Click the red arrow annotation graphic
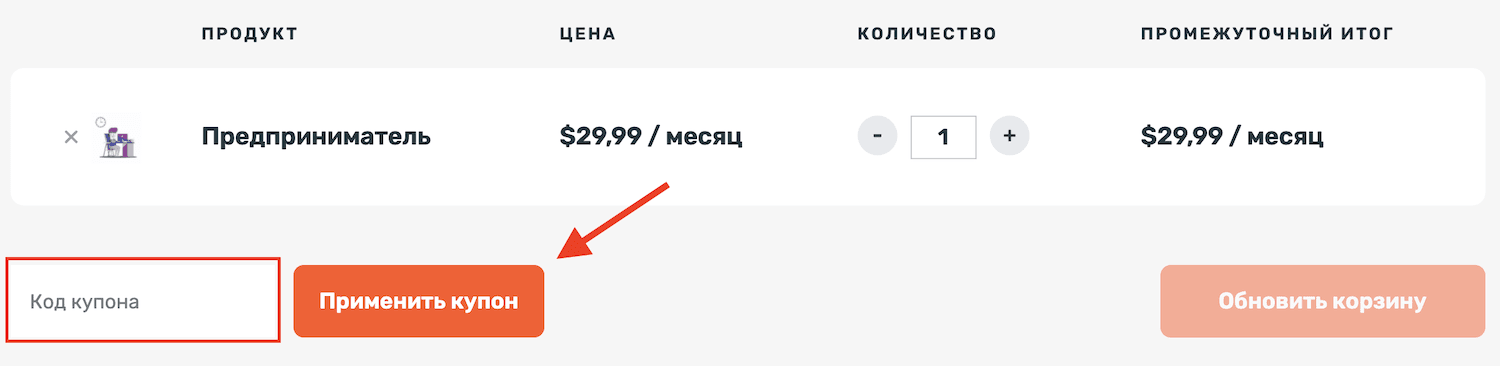 tap(612, 220)
